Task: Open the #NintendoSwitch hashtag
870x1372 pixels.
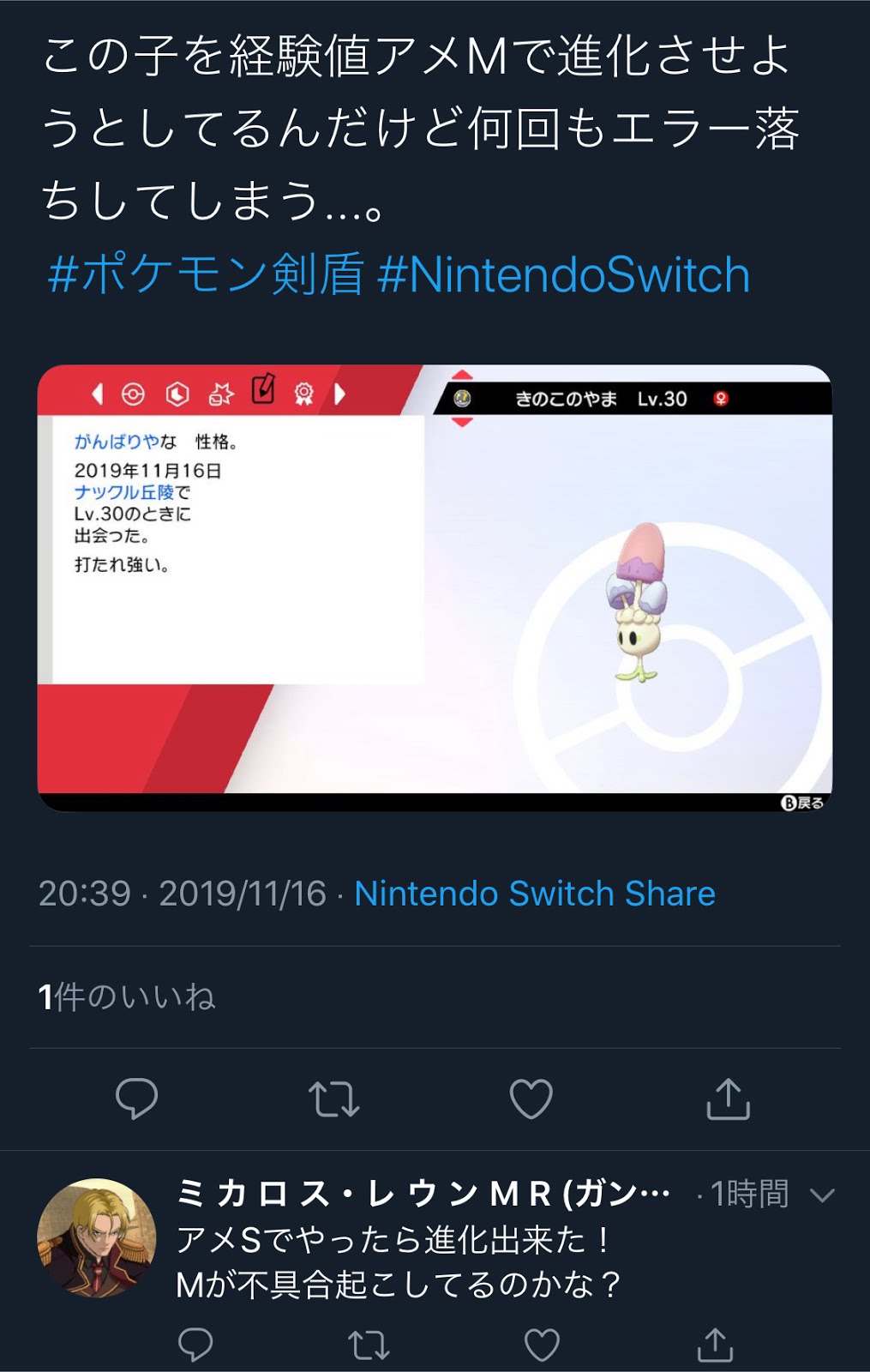Action: point(563,274)
